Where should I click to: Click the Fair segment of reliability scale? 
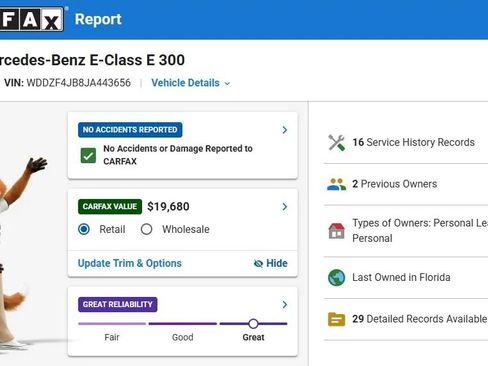112,323
